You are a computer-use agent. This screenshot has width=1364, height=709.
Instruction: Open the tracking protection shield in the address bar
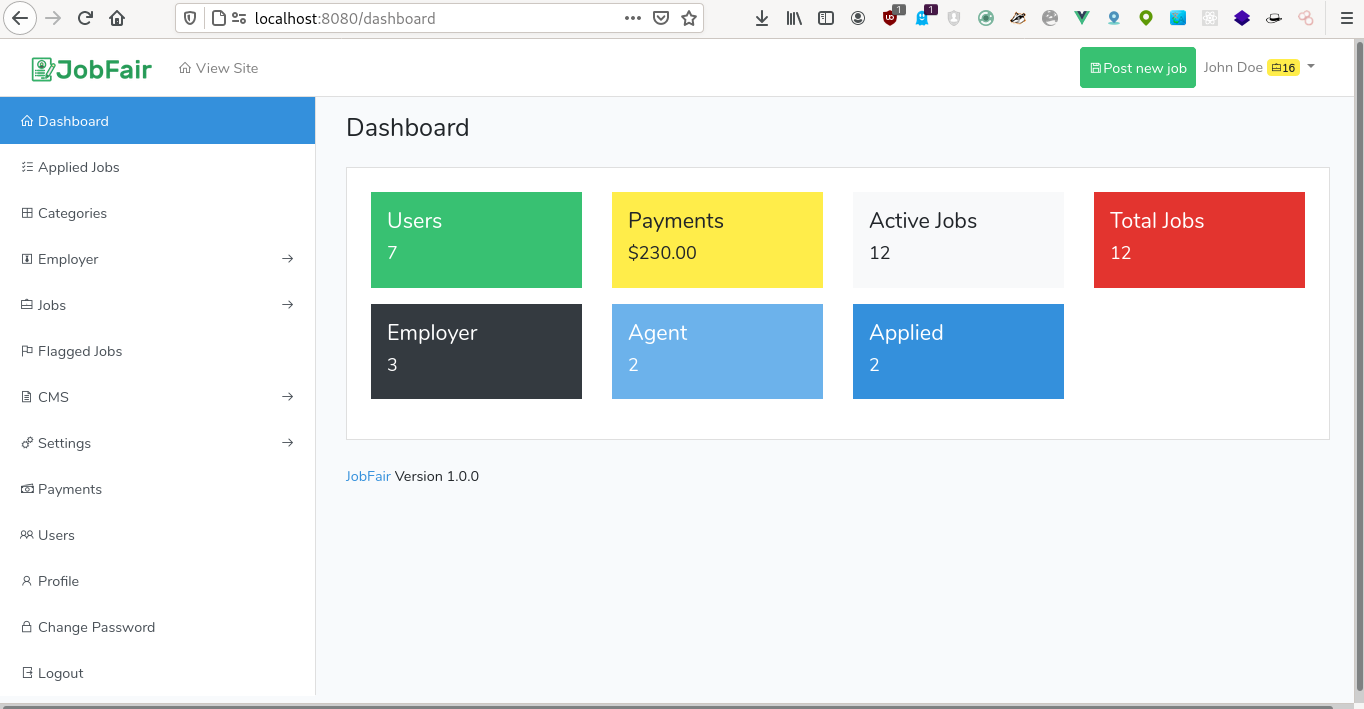pyautogui.click(x=191, y=18)
